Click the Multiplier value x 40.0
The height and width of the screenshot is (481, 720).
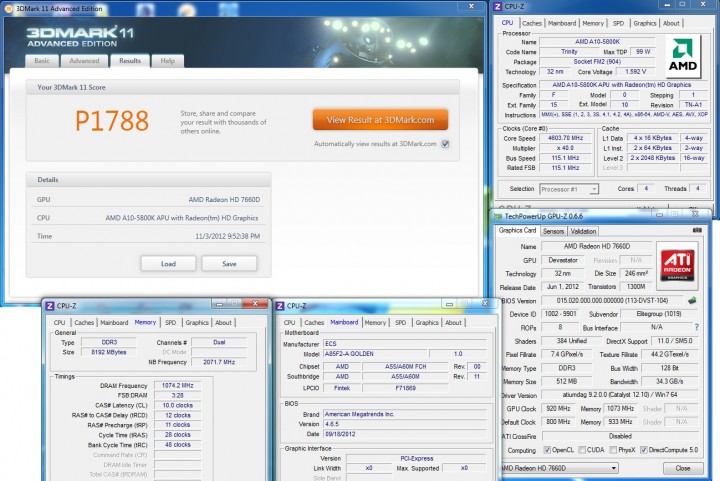(x=566, y=148)
